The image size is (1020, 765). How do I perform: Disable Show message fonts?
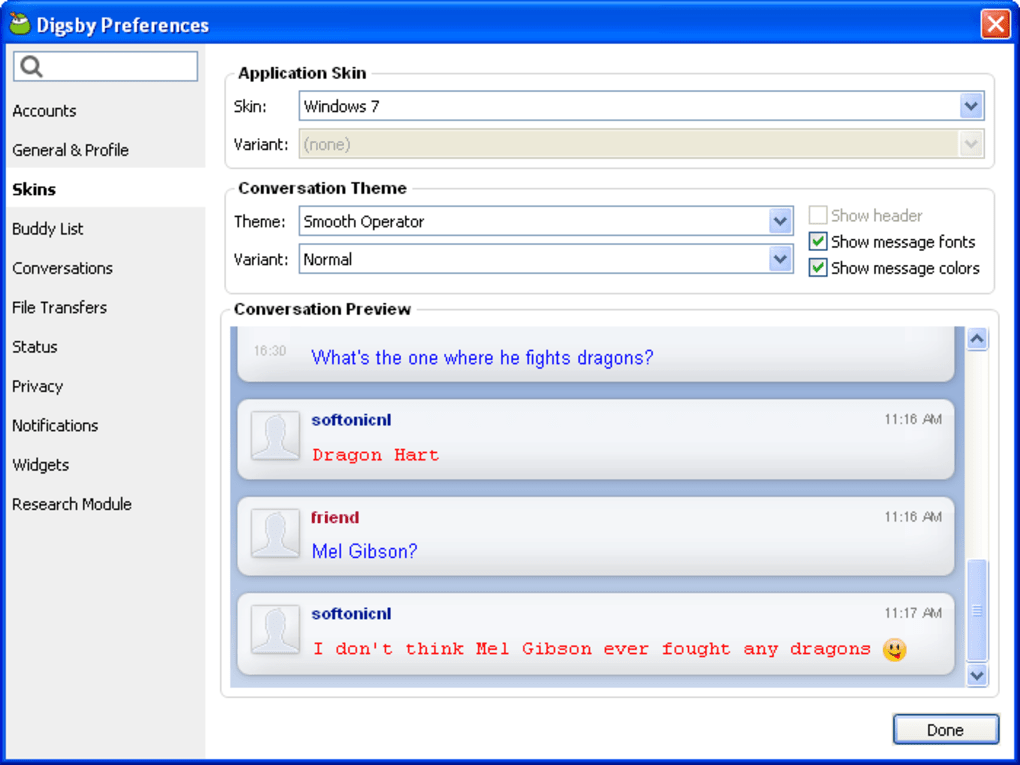[x=818, y=241]
